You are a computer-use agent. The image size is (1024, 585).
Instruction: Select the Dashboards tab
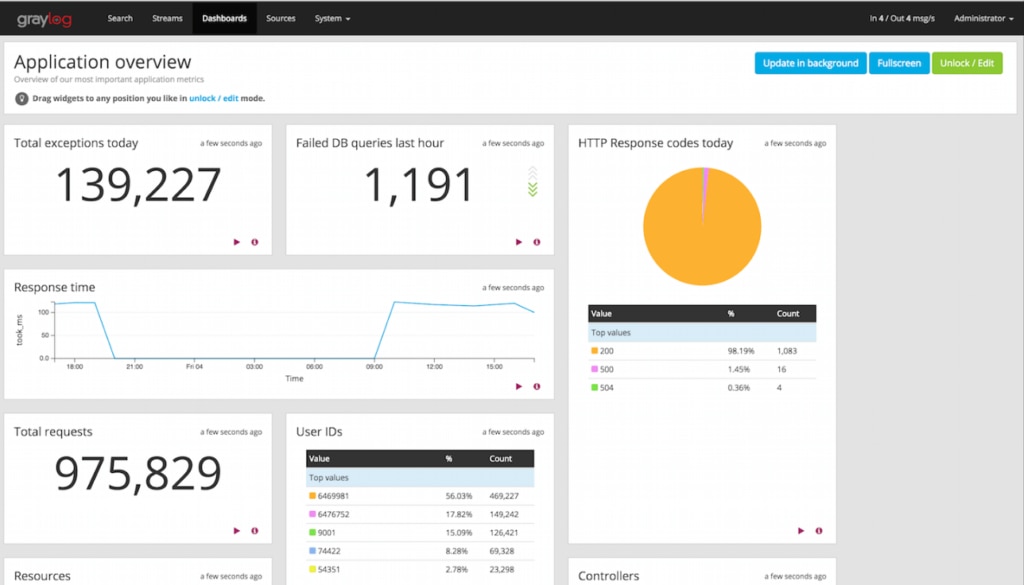pos(224,18)
